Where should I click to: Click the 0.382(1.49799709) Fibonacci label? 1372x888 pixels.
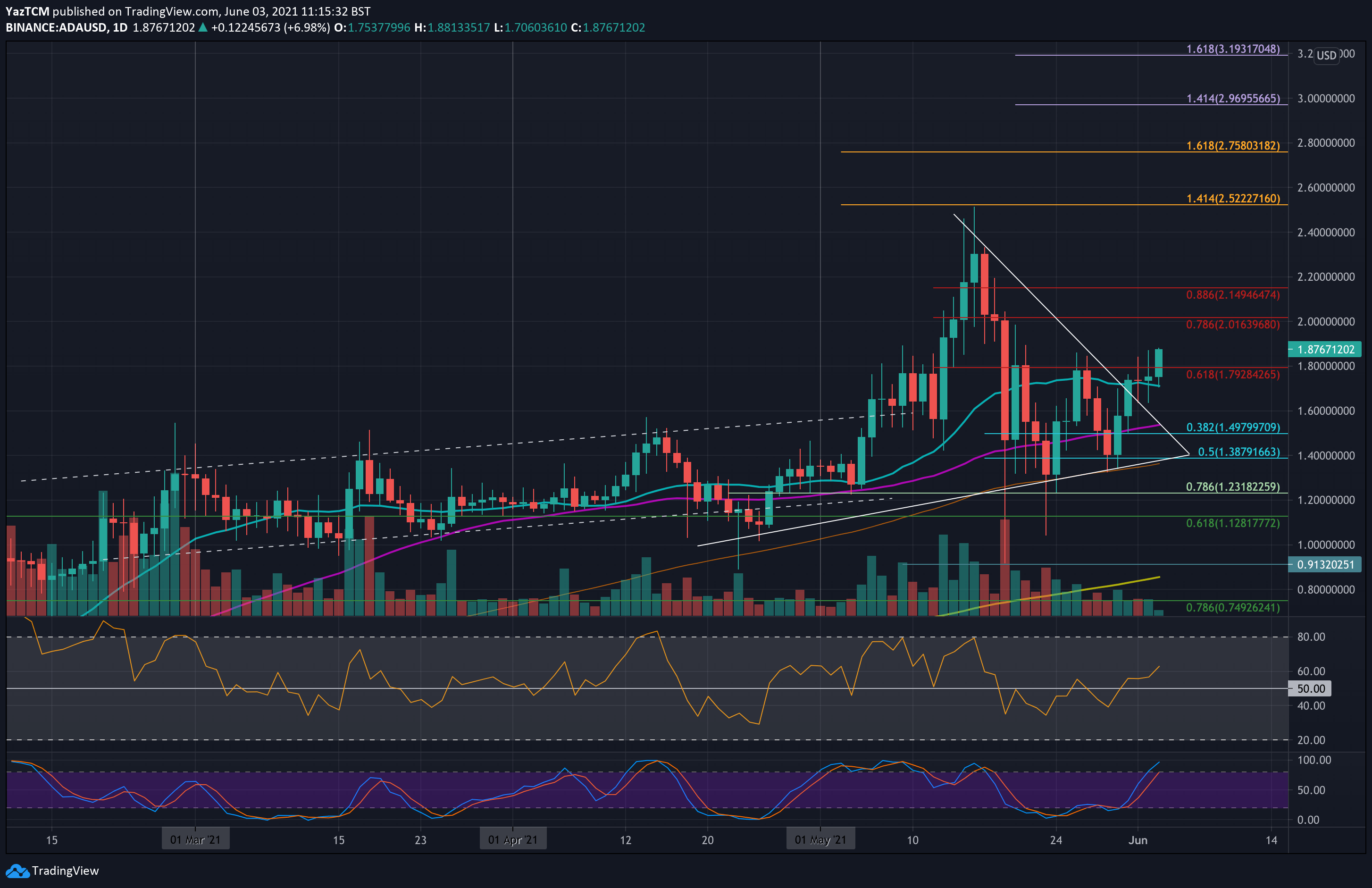pyautogui.click(x=1233, y=427)
